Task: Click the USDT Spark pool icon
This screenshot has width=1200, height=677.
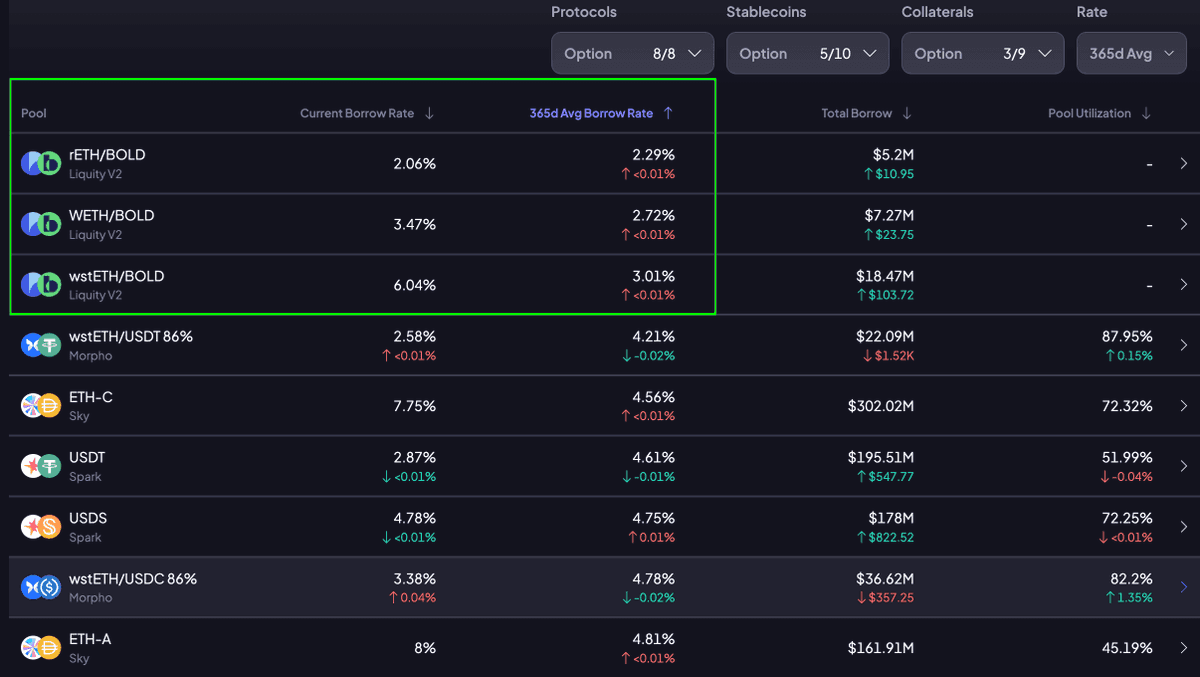Action: [x=41, y=466]
